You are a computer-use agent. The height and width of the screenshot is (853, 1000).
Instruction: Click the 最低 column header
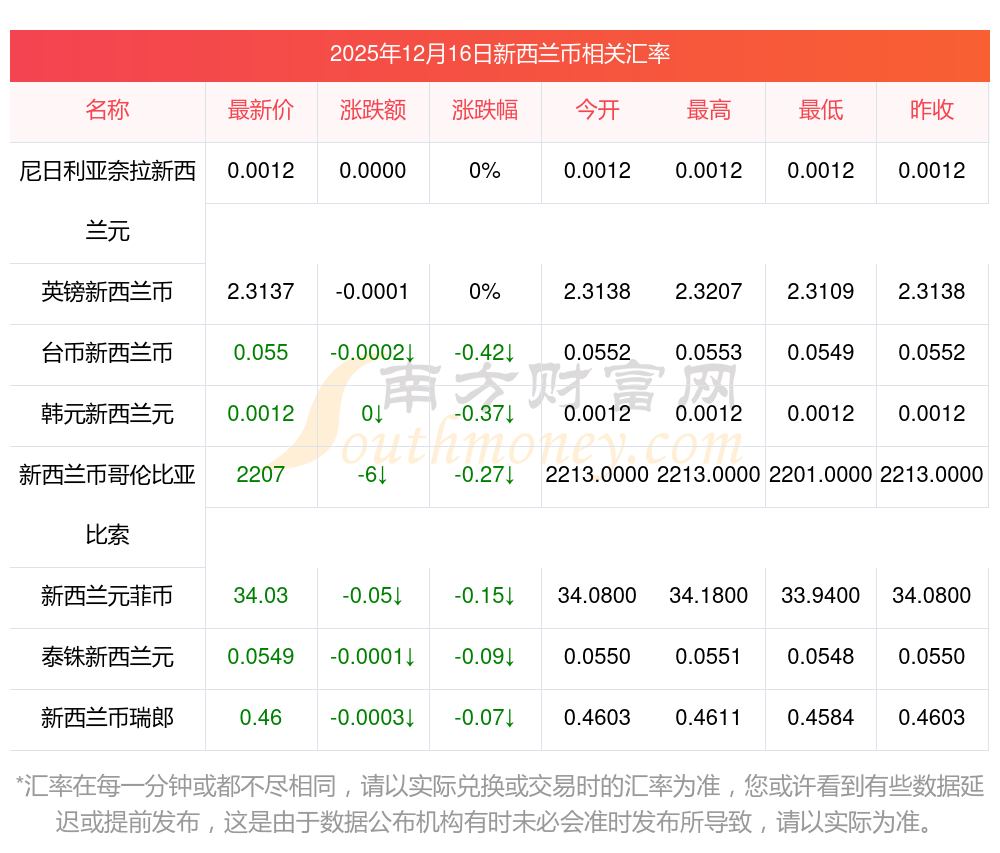point(821,110)
